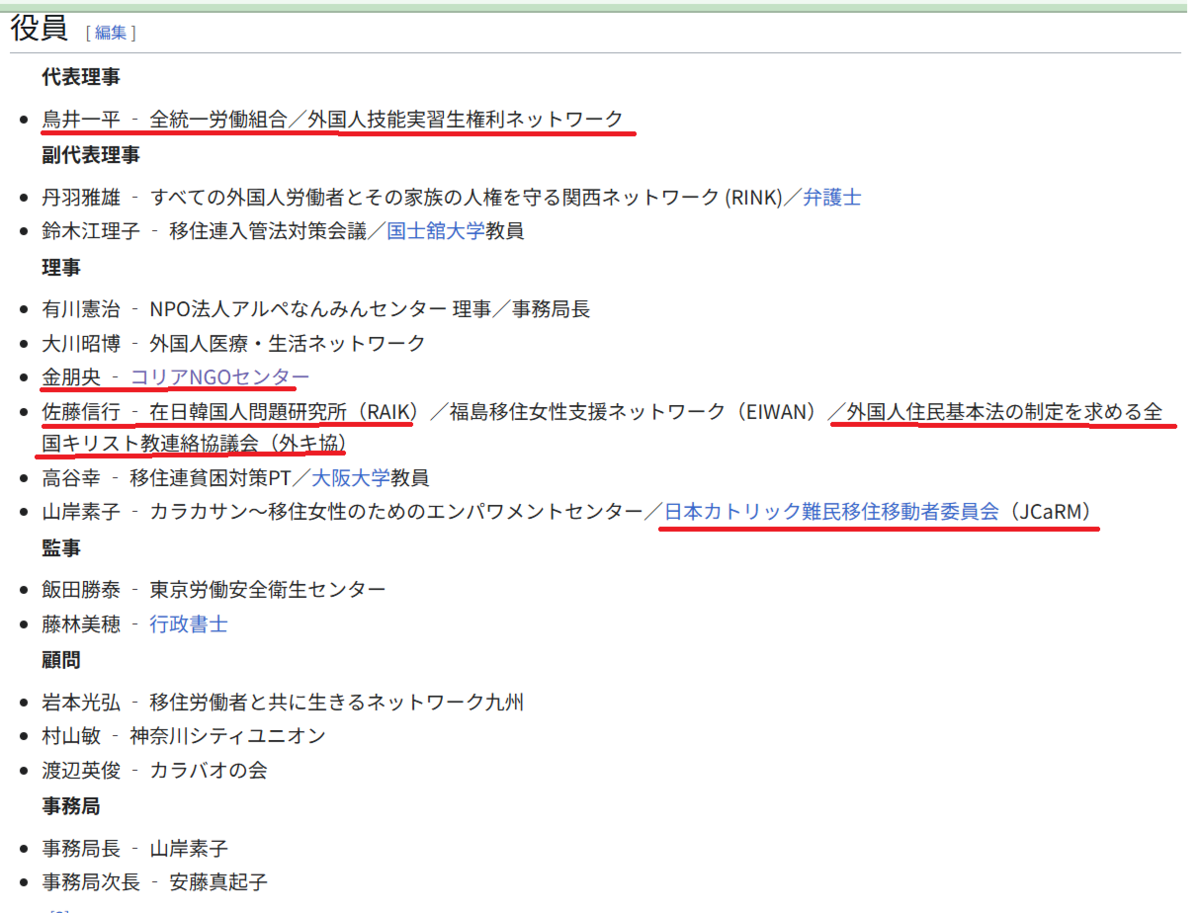Select the 監事 subheading

coord(61,548)
